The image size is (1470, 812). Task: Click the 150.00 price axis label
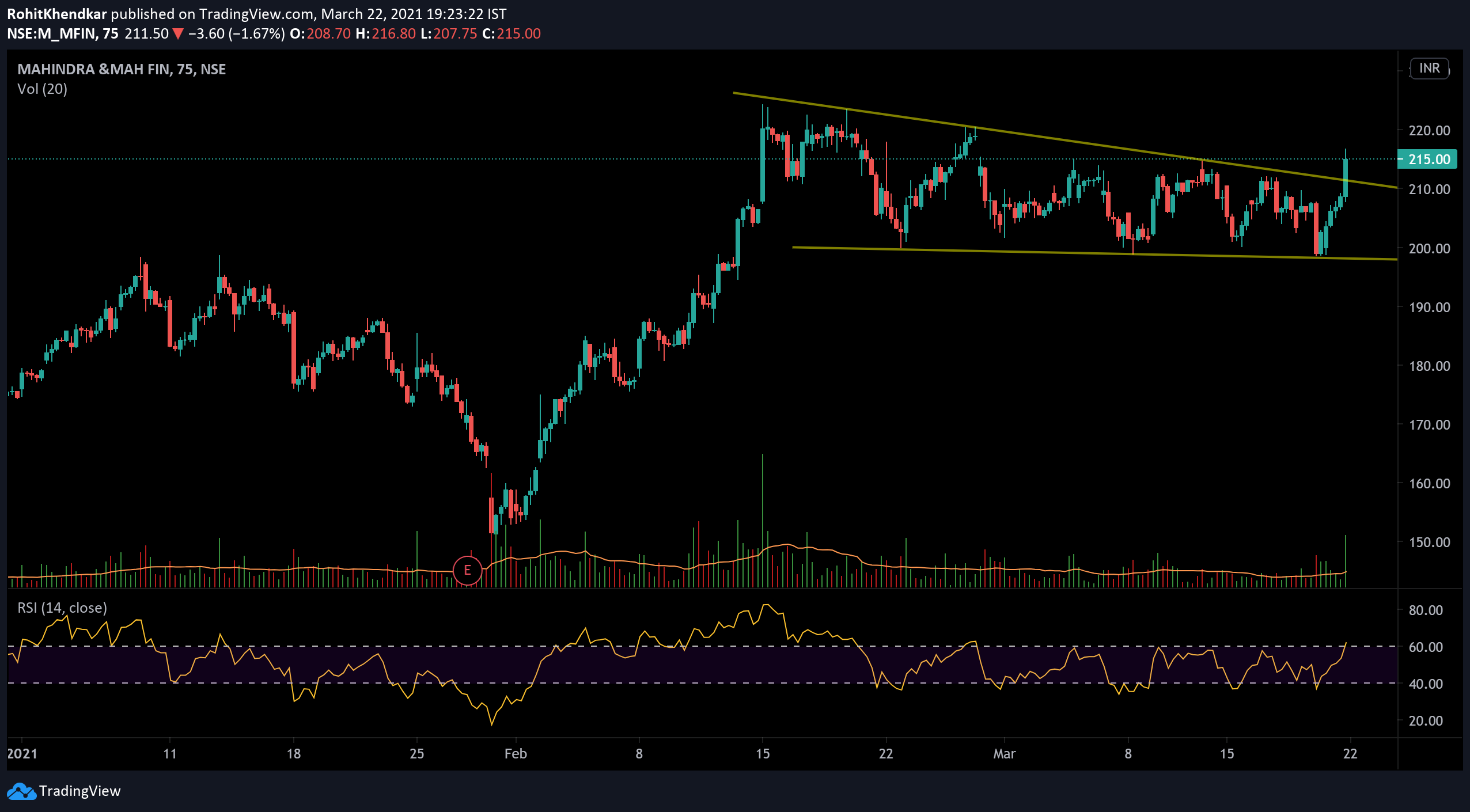(1429, 542)
